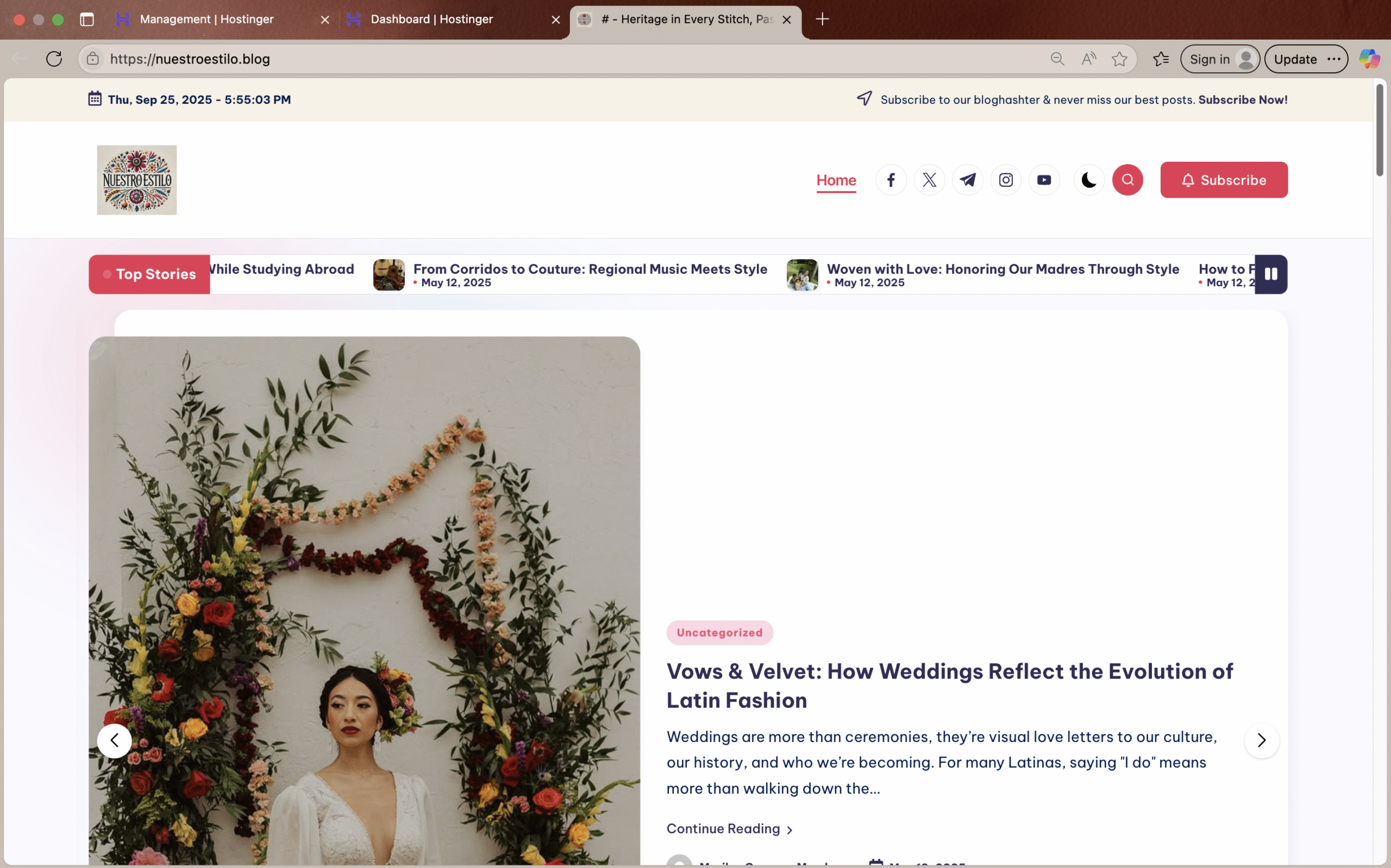Click the red search icon button
The width and height of the screenshot is (1391, 868).
1127,180
